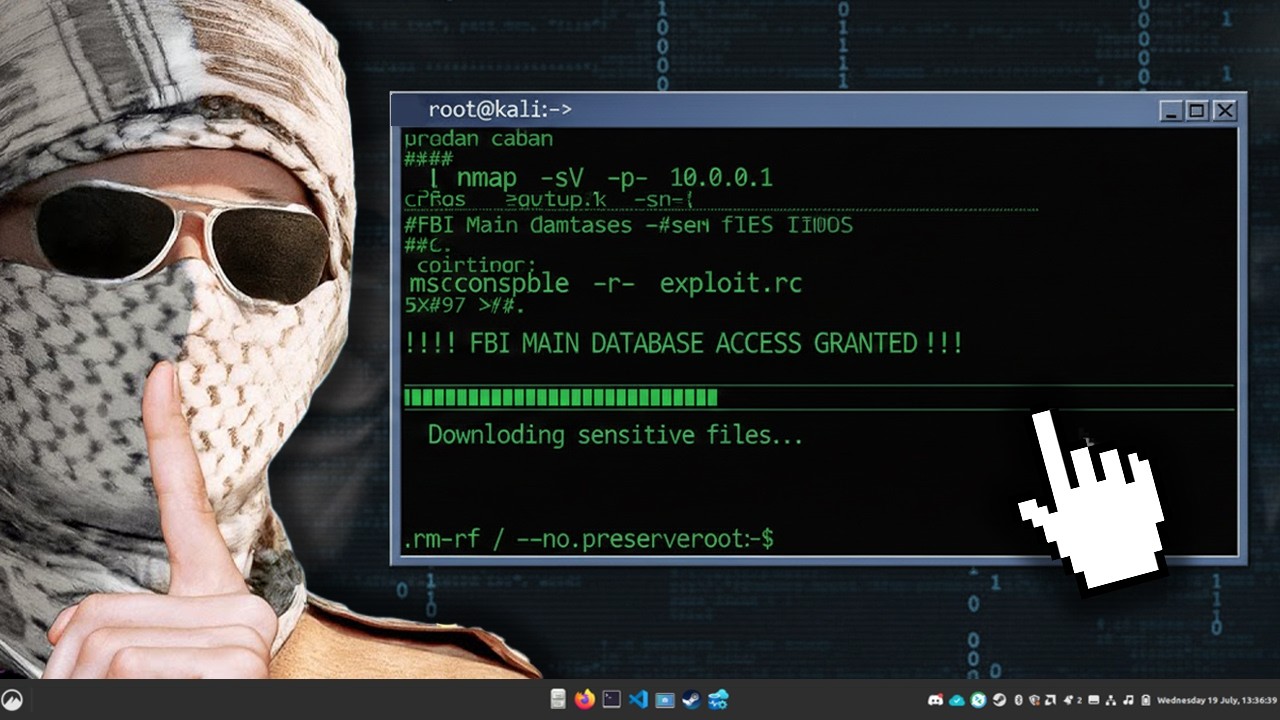
Task: Maximize the root@kali terminal window
Action: (1197, 110)
